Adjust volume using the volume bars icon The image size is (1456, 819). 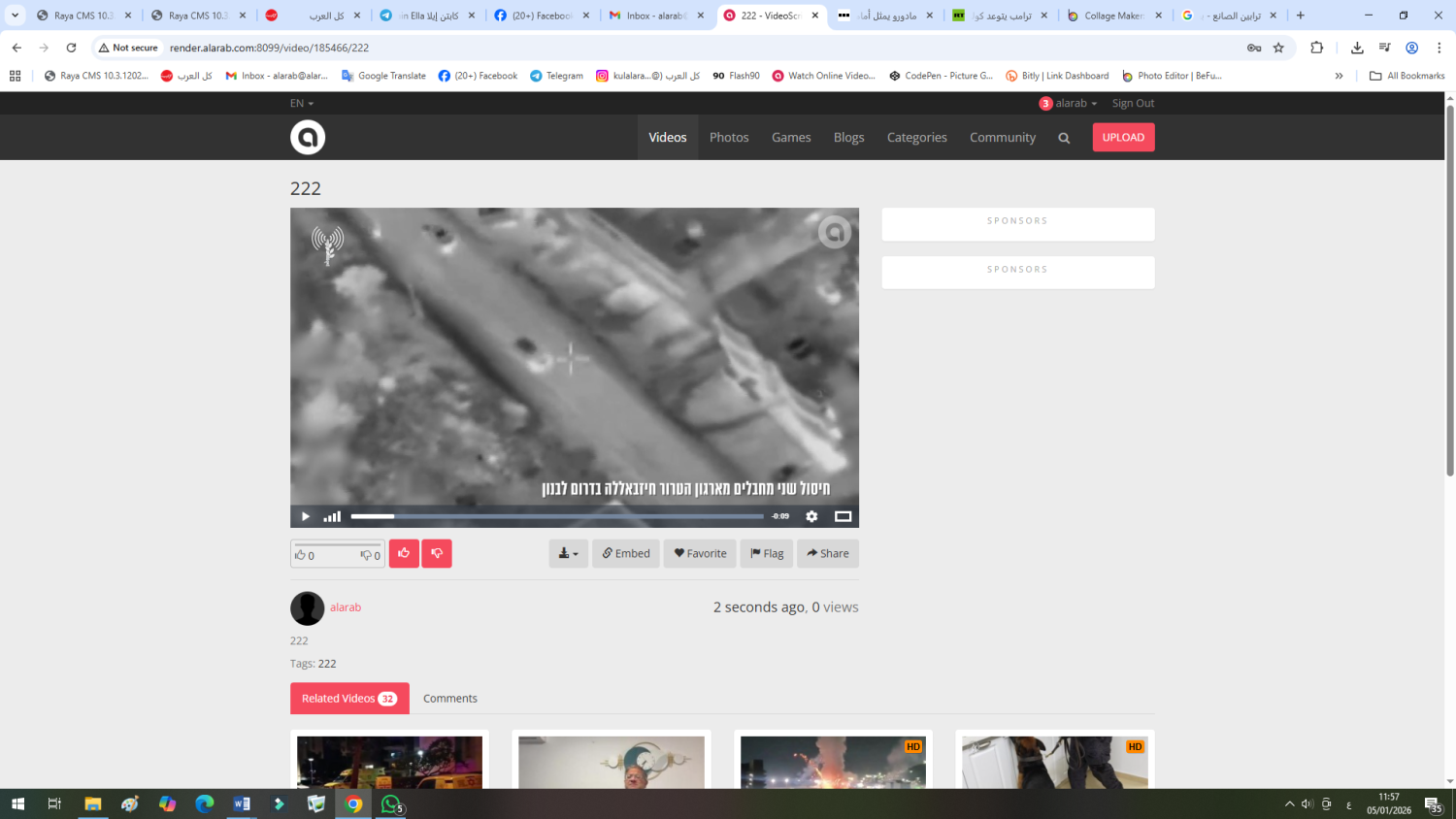[x=332, y=516]
